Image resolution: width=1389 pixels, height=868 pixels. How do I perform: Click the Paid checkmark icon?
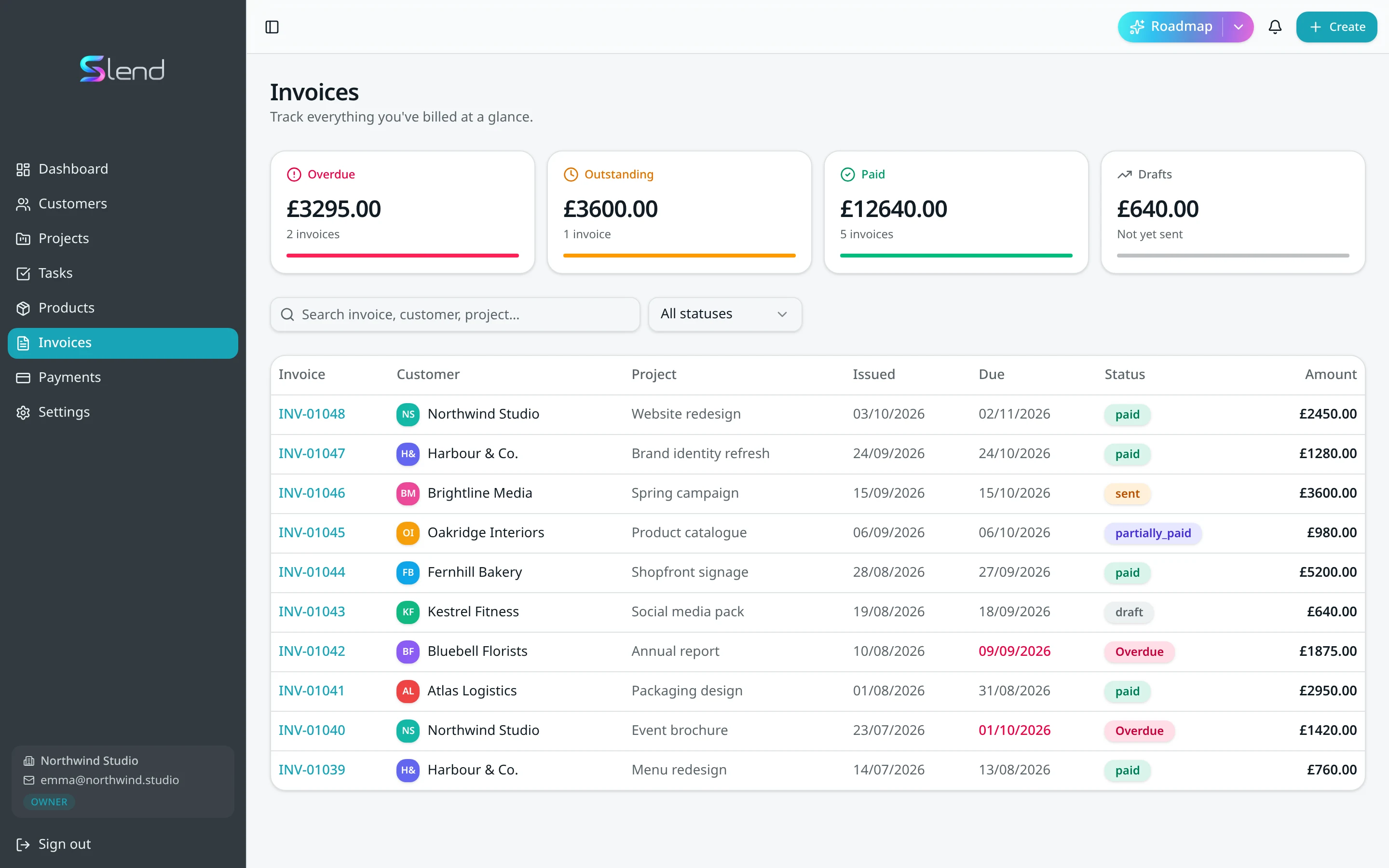coord(848,175)
